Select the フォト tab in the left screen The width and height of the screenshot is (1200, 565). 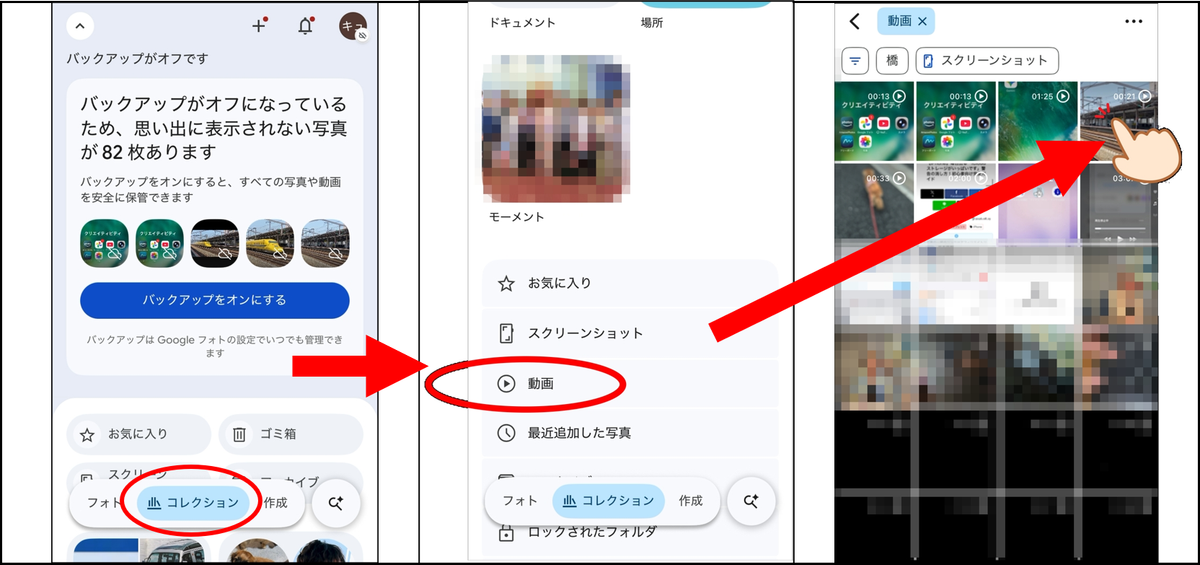coord(103,503)
